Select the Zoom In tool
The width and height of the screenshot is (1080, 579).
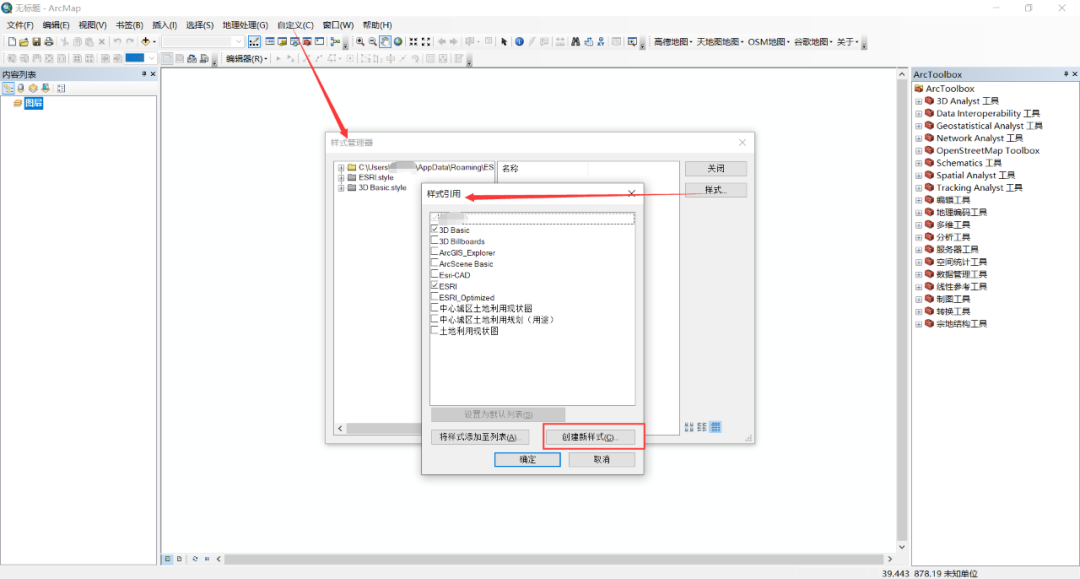pyautogui.click(x=360, y=42)
